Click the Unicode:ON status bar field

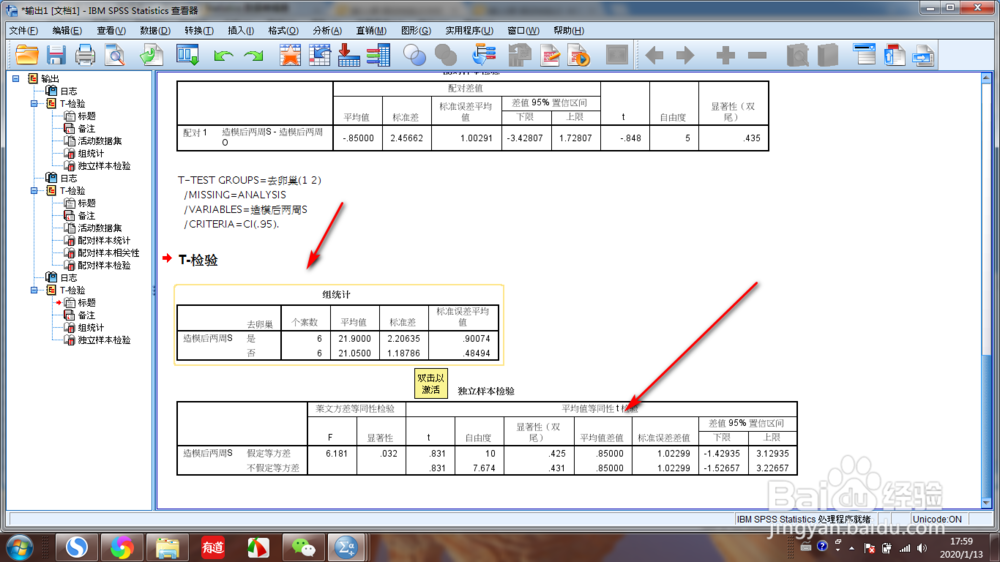(937, 519)
